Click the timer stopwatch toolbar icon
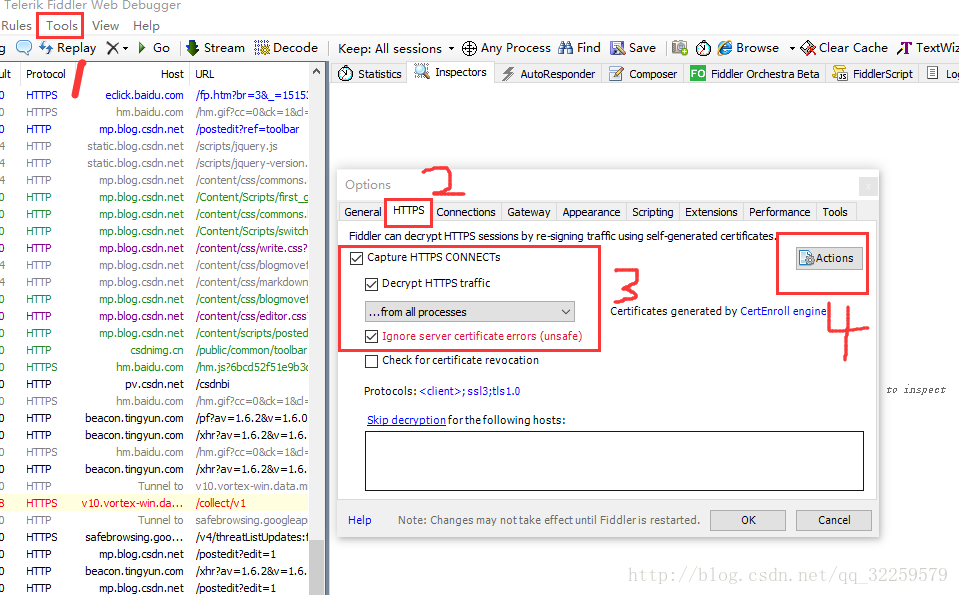Image resolution: width=959 pixels, height=595 pixels. tap(703, 48)
